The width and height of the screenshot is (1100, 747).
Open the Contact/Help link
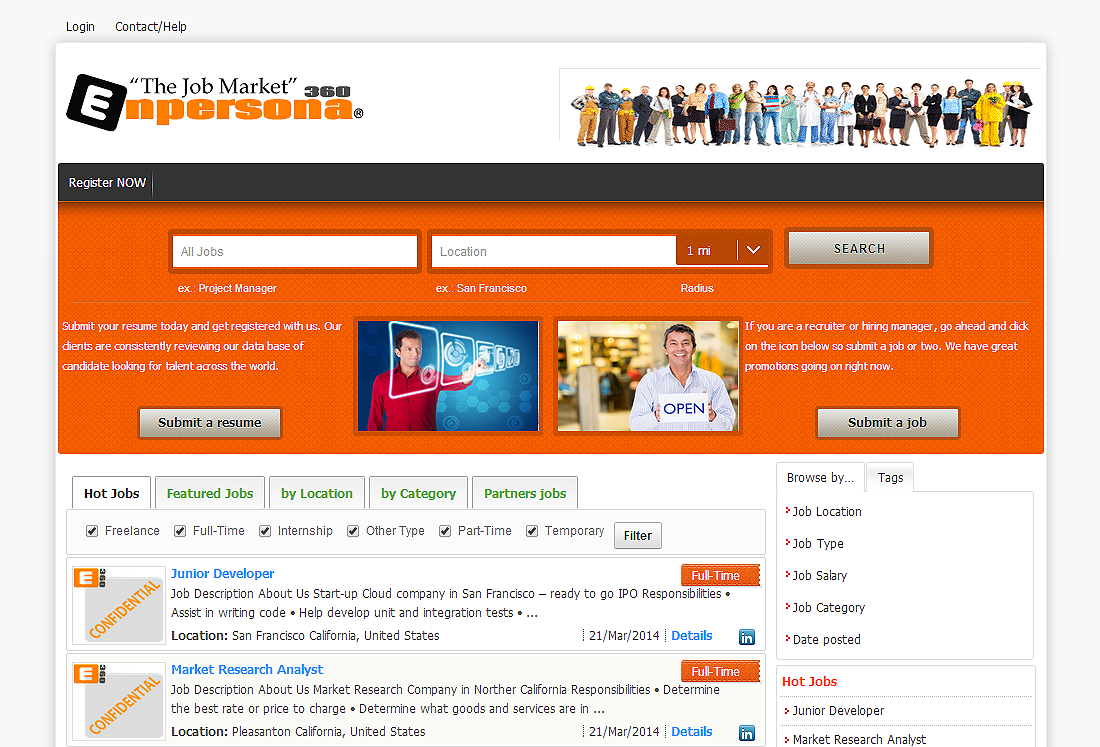click(x=151, y=27)
